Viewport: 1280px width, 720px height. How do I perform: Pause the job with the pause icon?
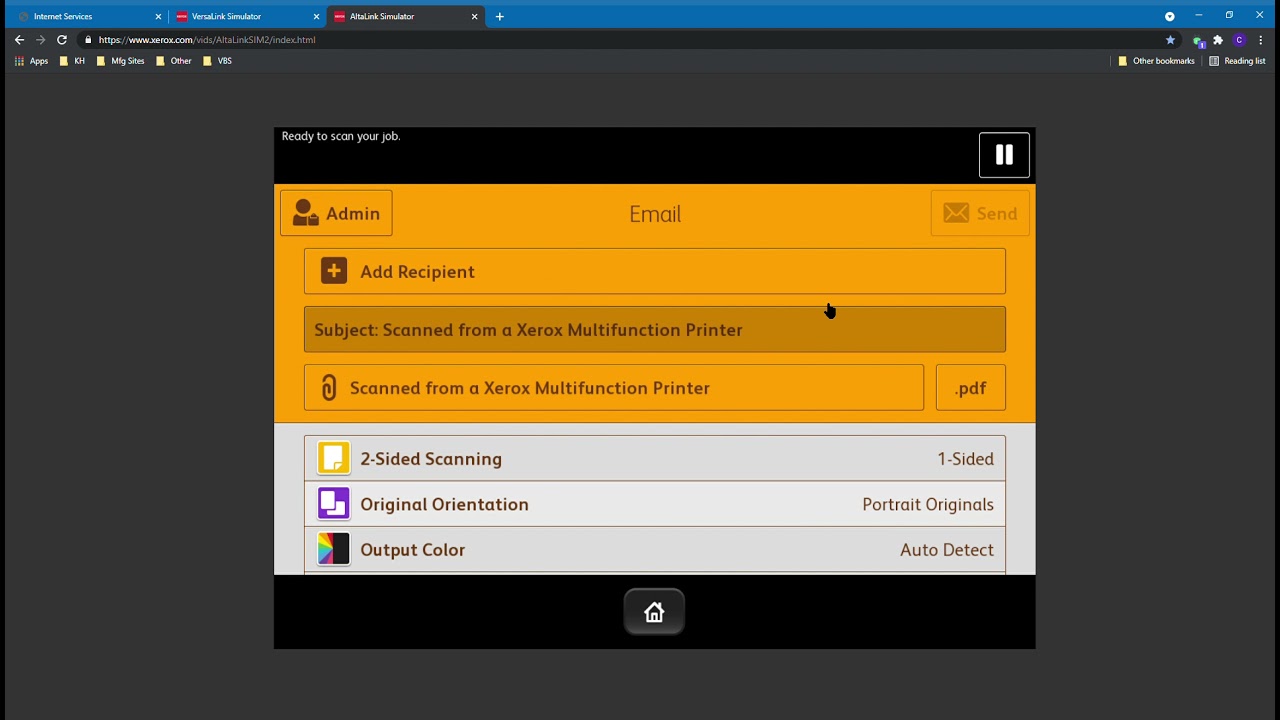1004,155
